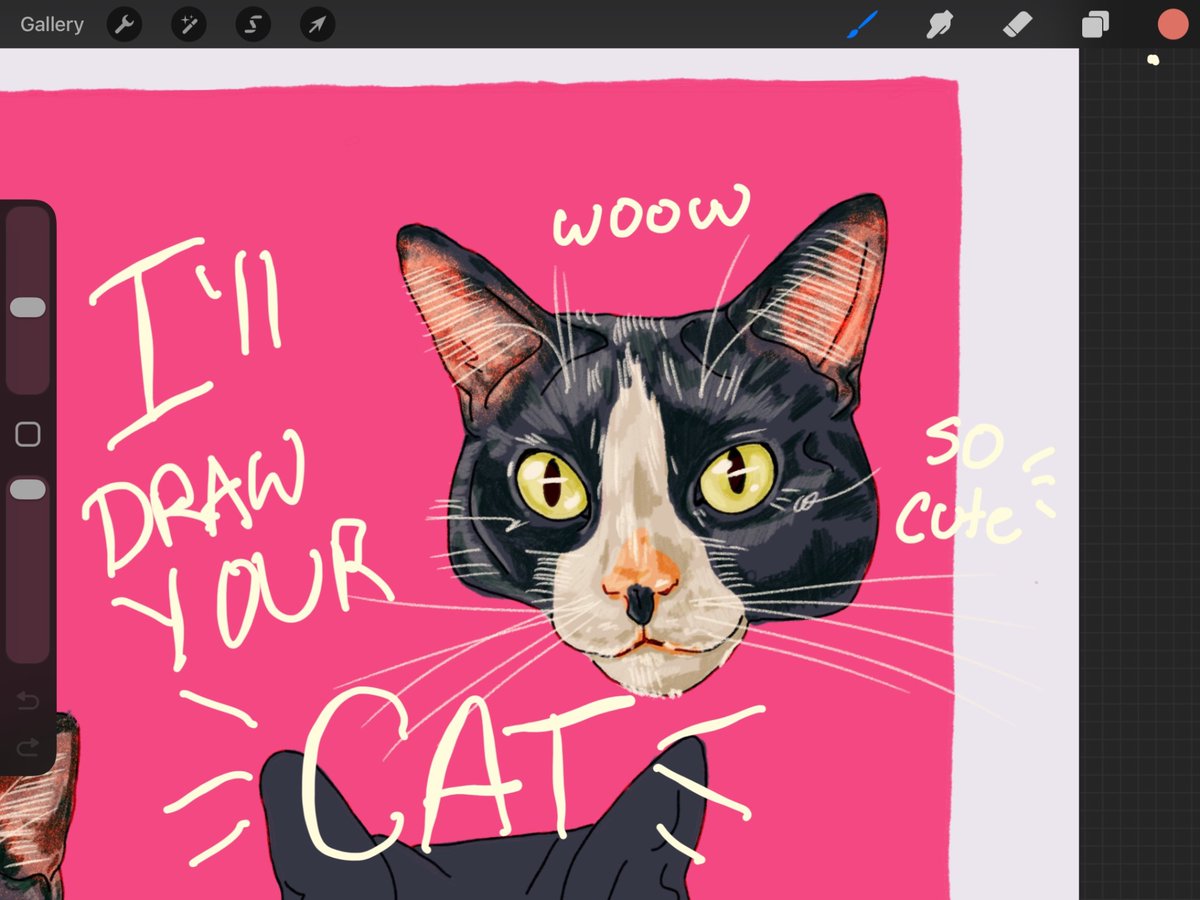
Task: Select the Transform arrow tool
Action: pyautogui.click(x=316, y=24)
